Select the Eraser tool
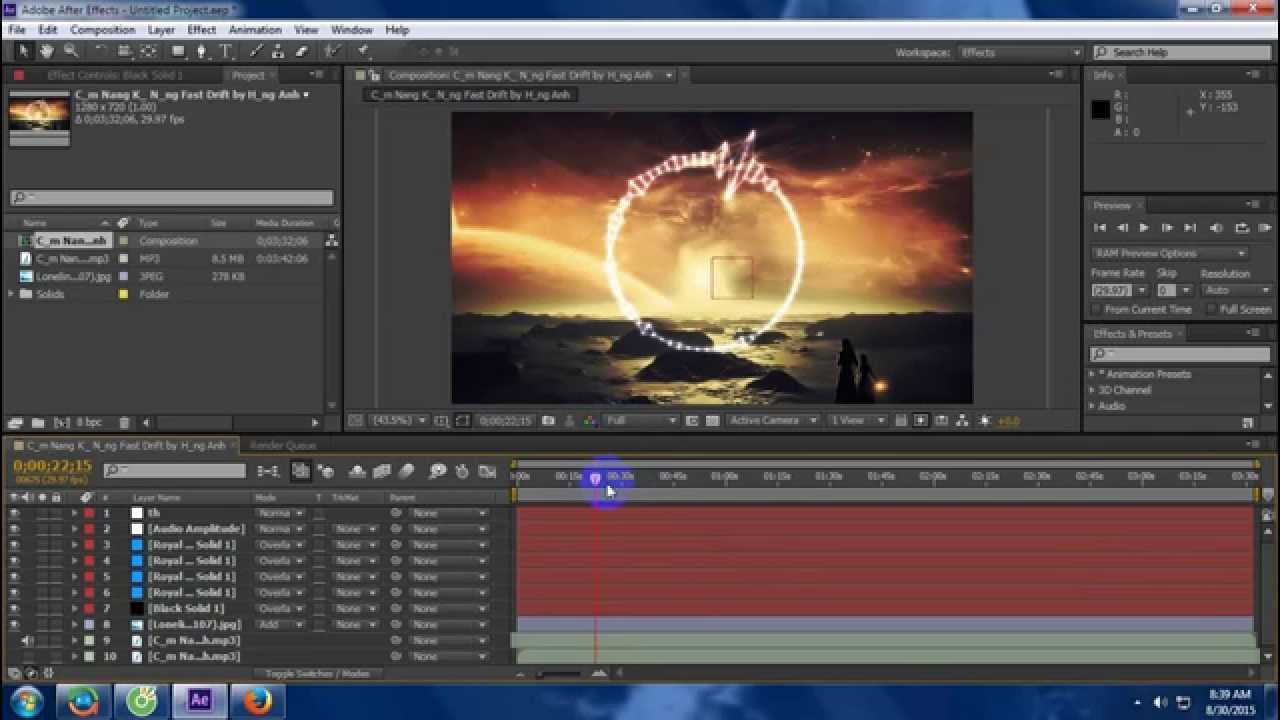The height and width of the screenshot is (720, 1280). (x=302, y=51)
